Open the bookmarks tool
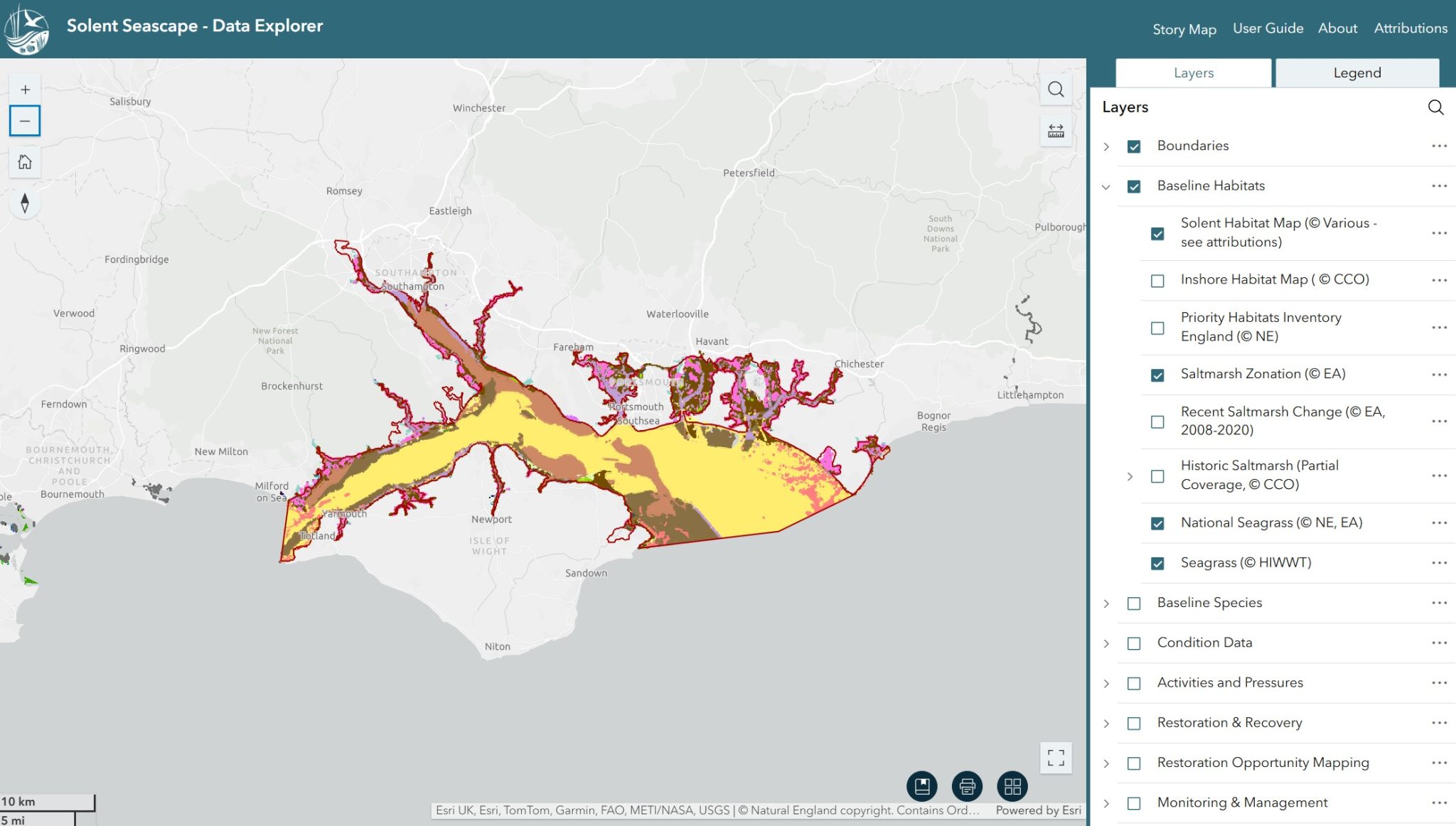 (921, 786)
